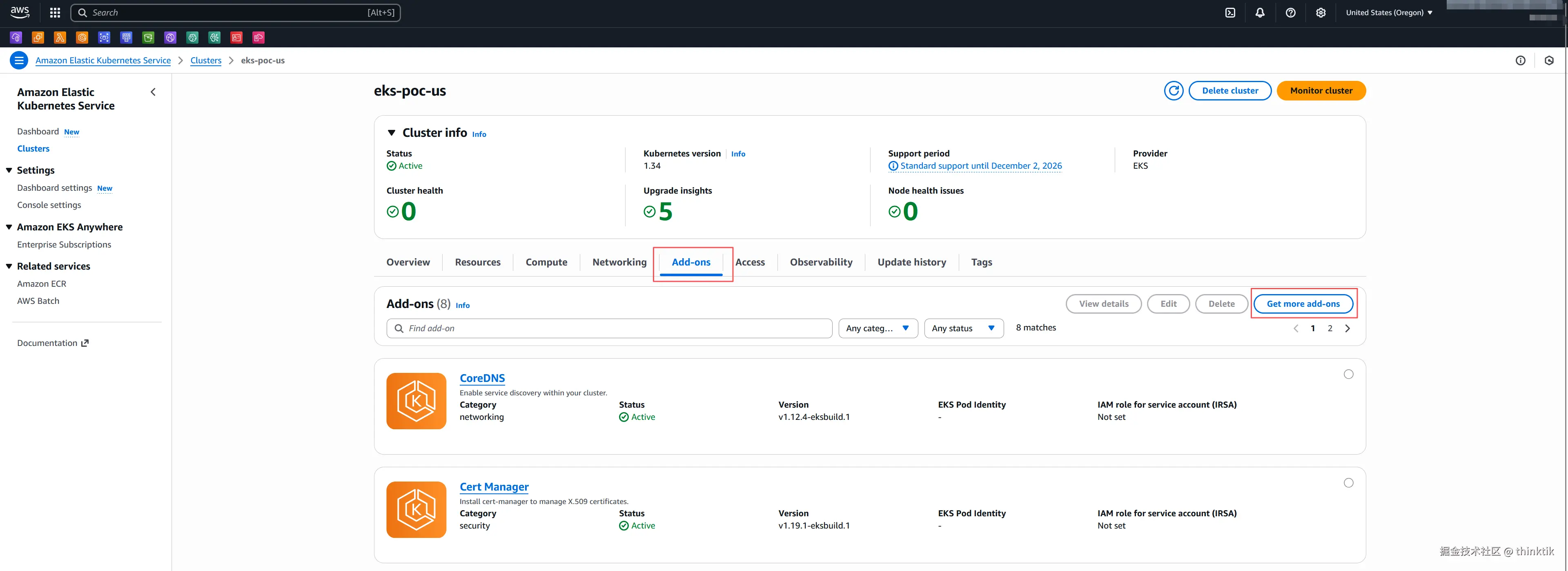Collapse the Cluster info section

point(392,133)
